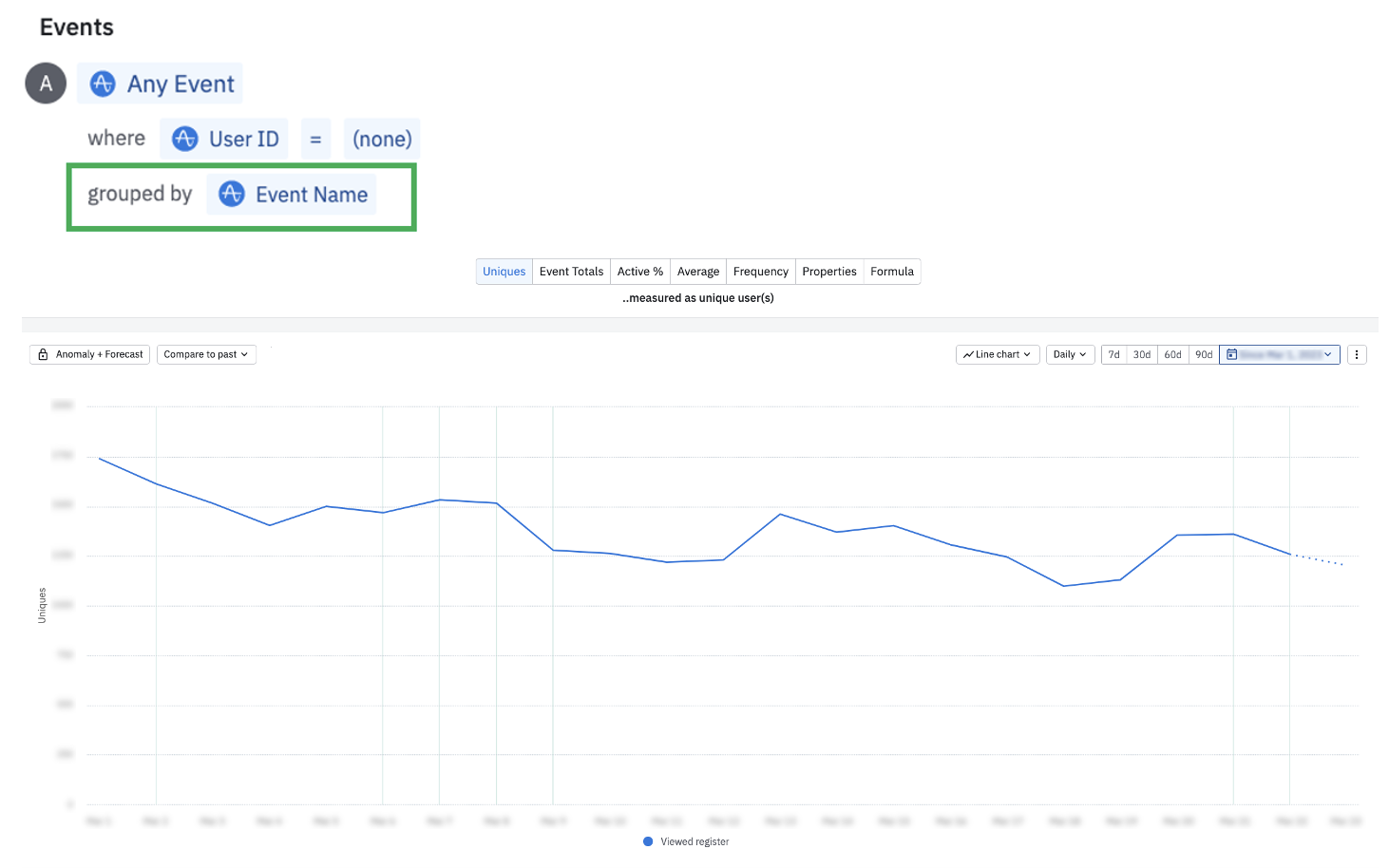Click the calendar icon in date picker
Screen dimensions: 1389x868
1231,354
